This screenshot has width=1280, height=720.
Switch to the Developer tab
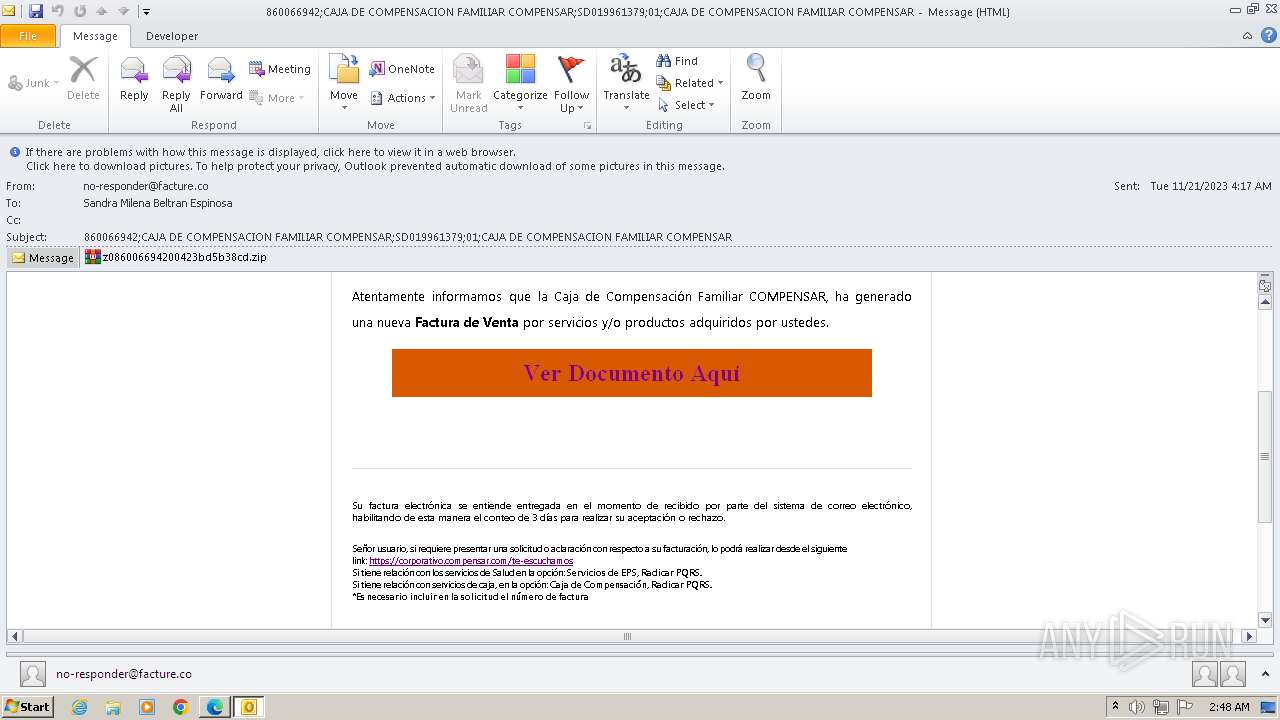172,36
